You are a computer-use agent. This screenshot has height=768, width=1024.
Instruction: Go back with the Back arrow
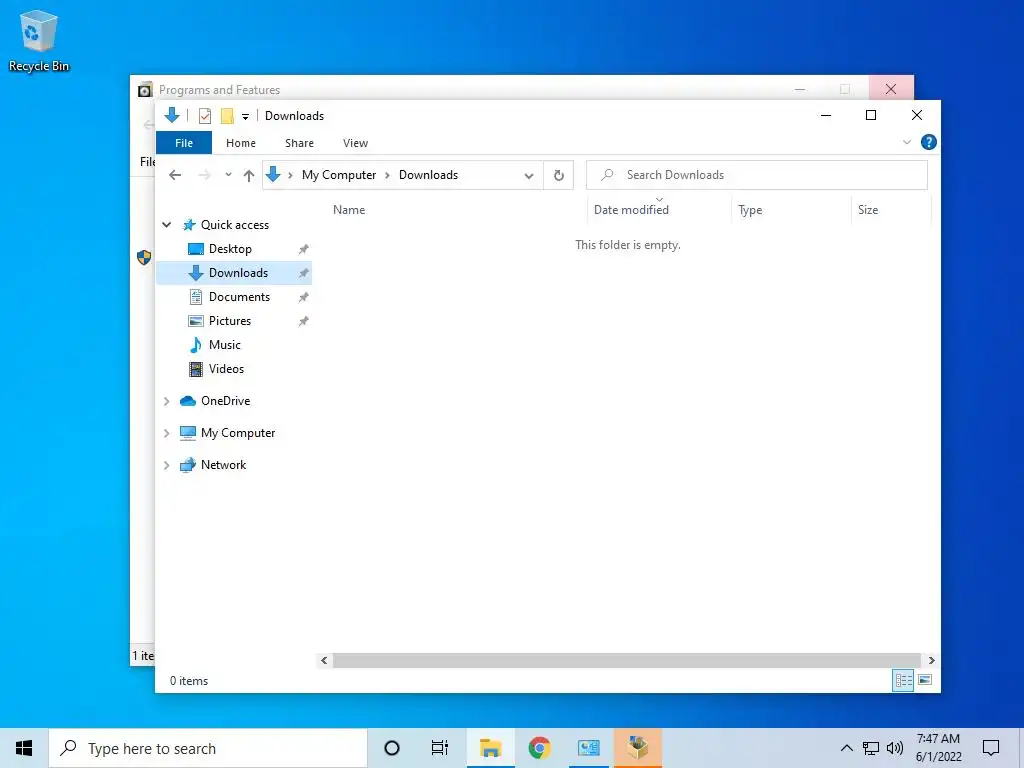point(175,175)
